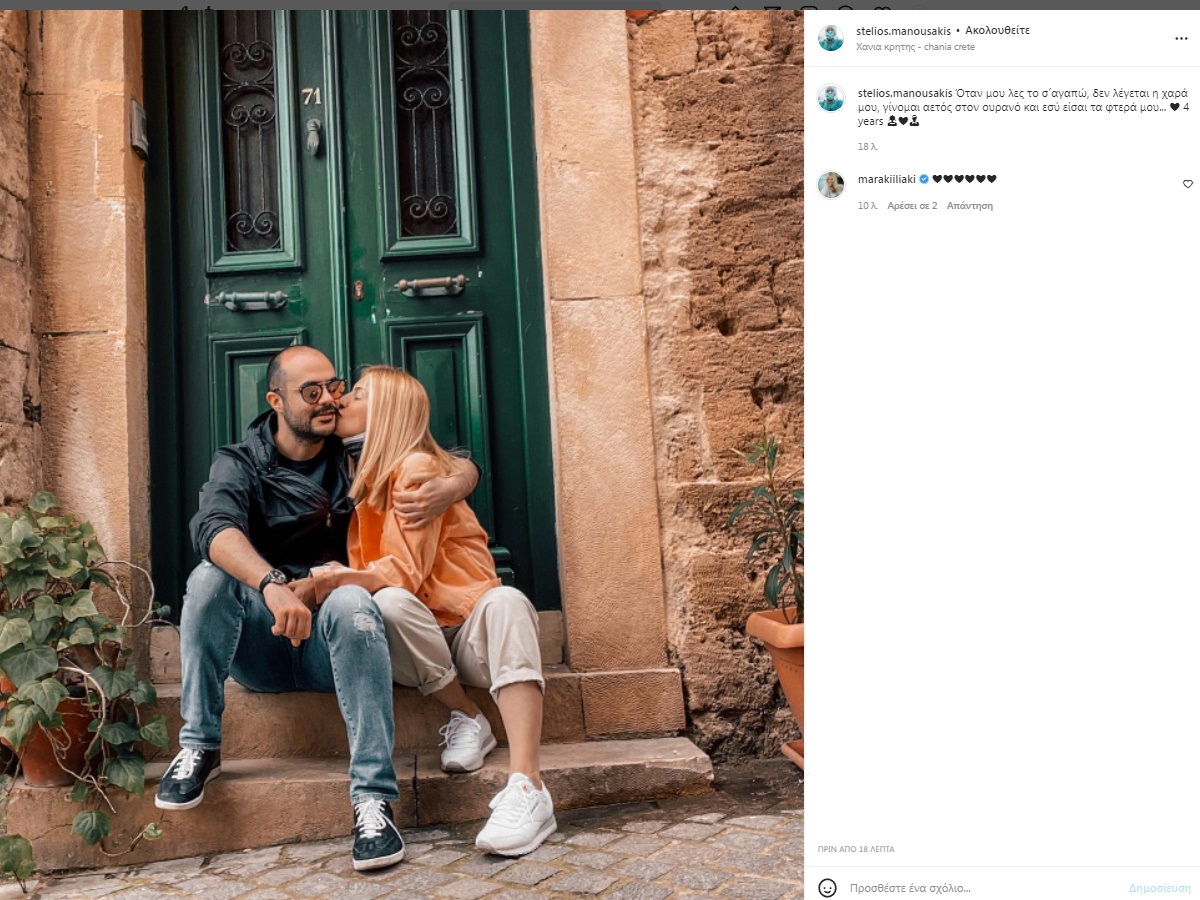
Task: Open the three-dots post options menu
Action: click(1181, 38)
